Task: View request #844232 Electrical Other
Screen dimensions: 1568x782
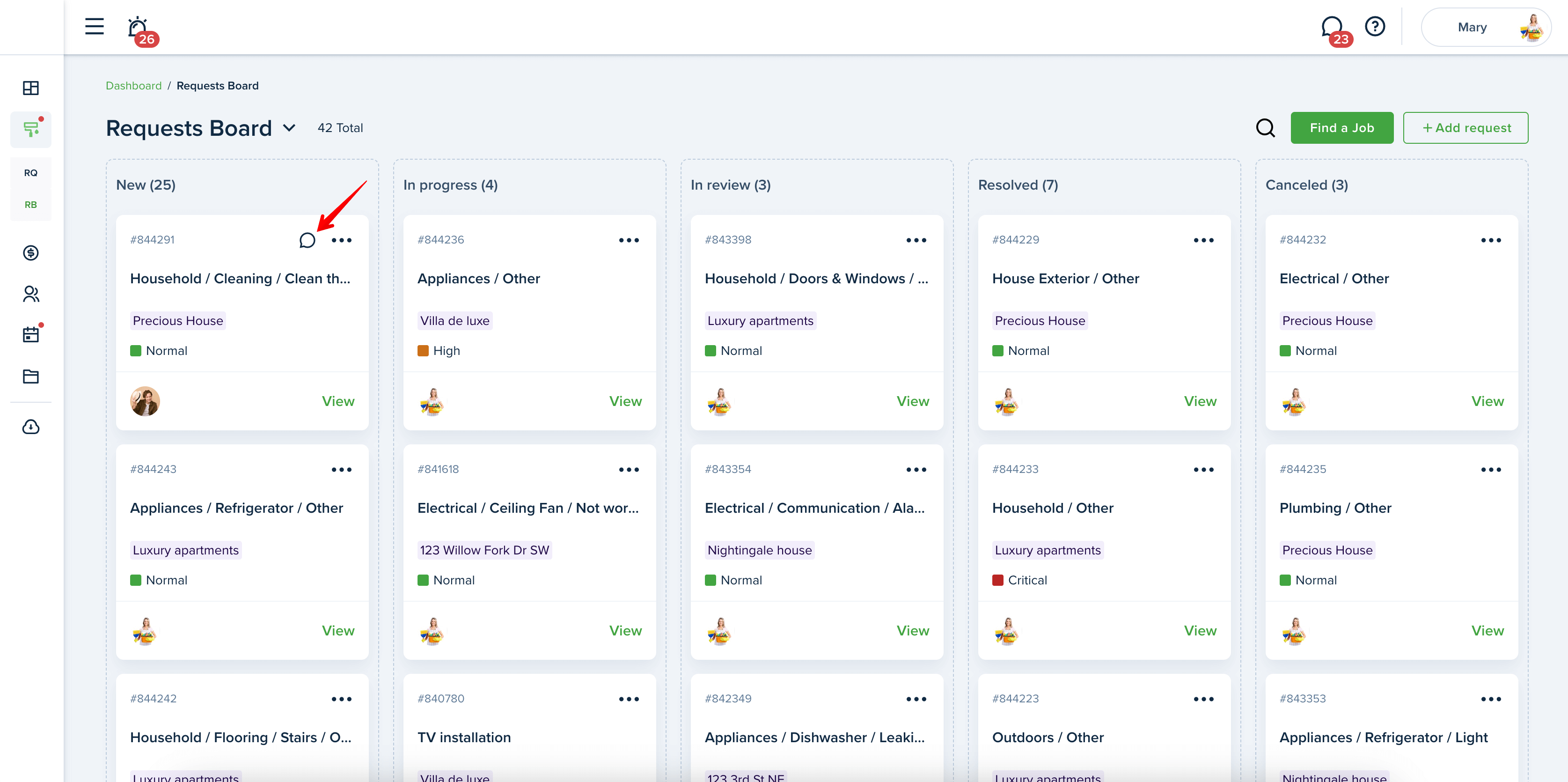Action: click(x=1487, y=401)
